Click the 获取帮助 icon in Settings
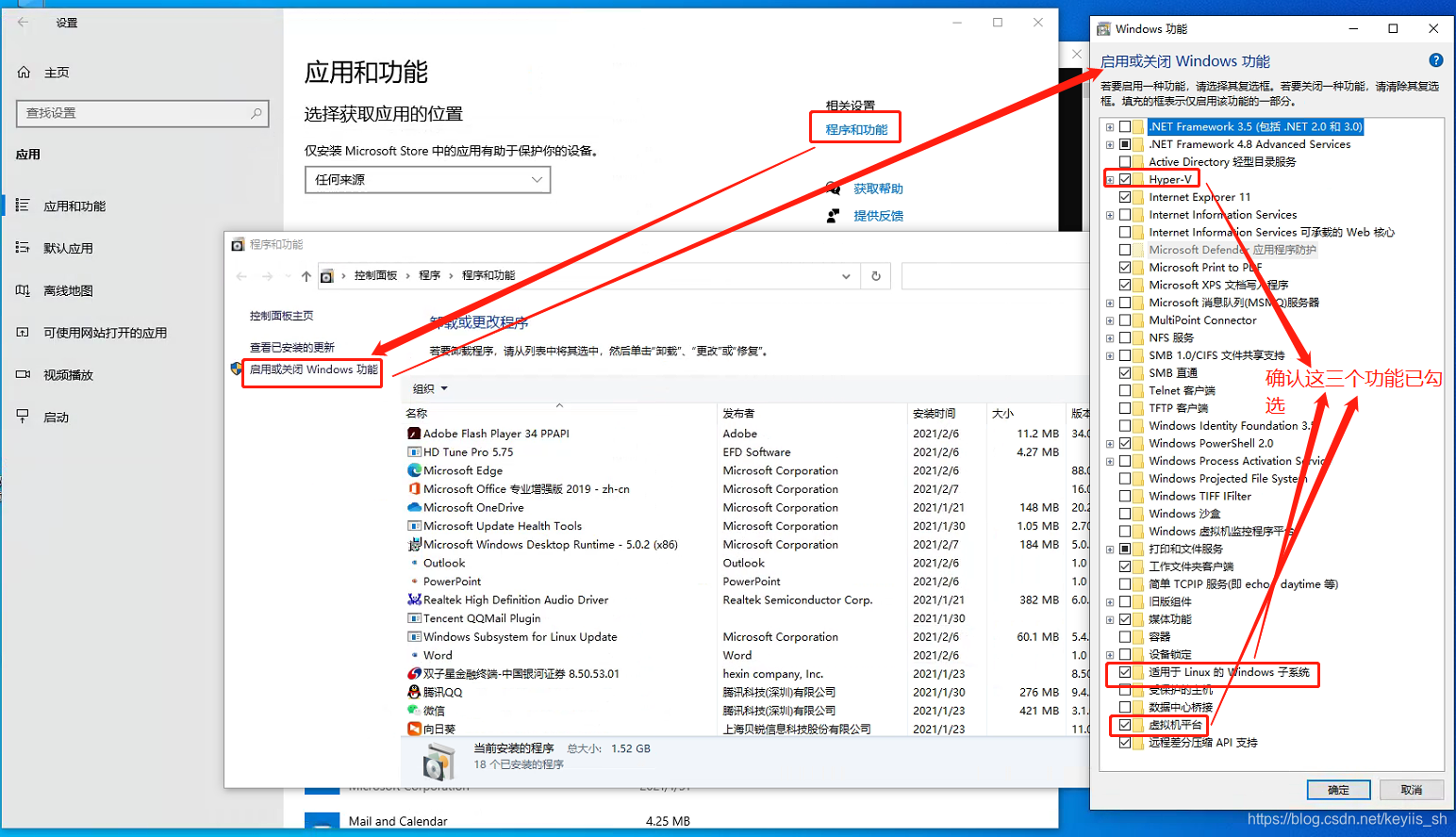The image size is (1456, 837). [x=833, y=189]
